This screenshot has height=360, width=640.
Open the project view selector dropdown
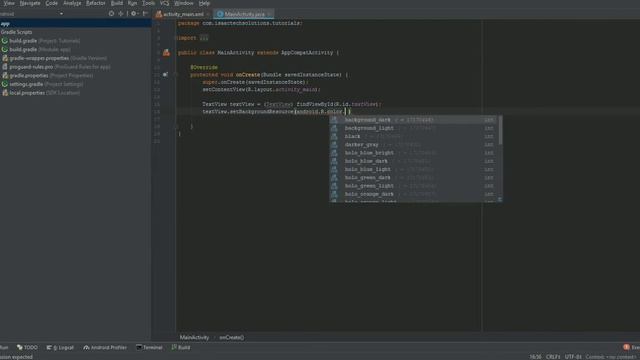[61, 14]
